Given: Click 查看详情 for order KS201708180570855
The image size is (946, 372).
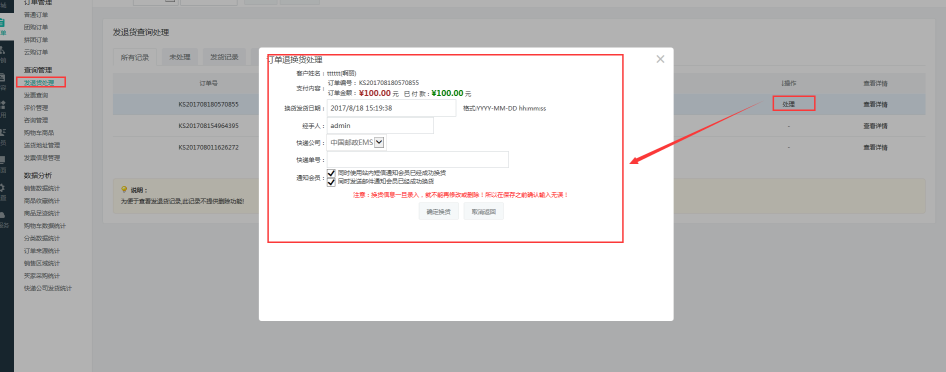Looking at the screenshot, I should pos(875,104).
